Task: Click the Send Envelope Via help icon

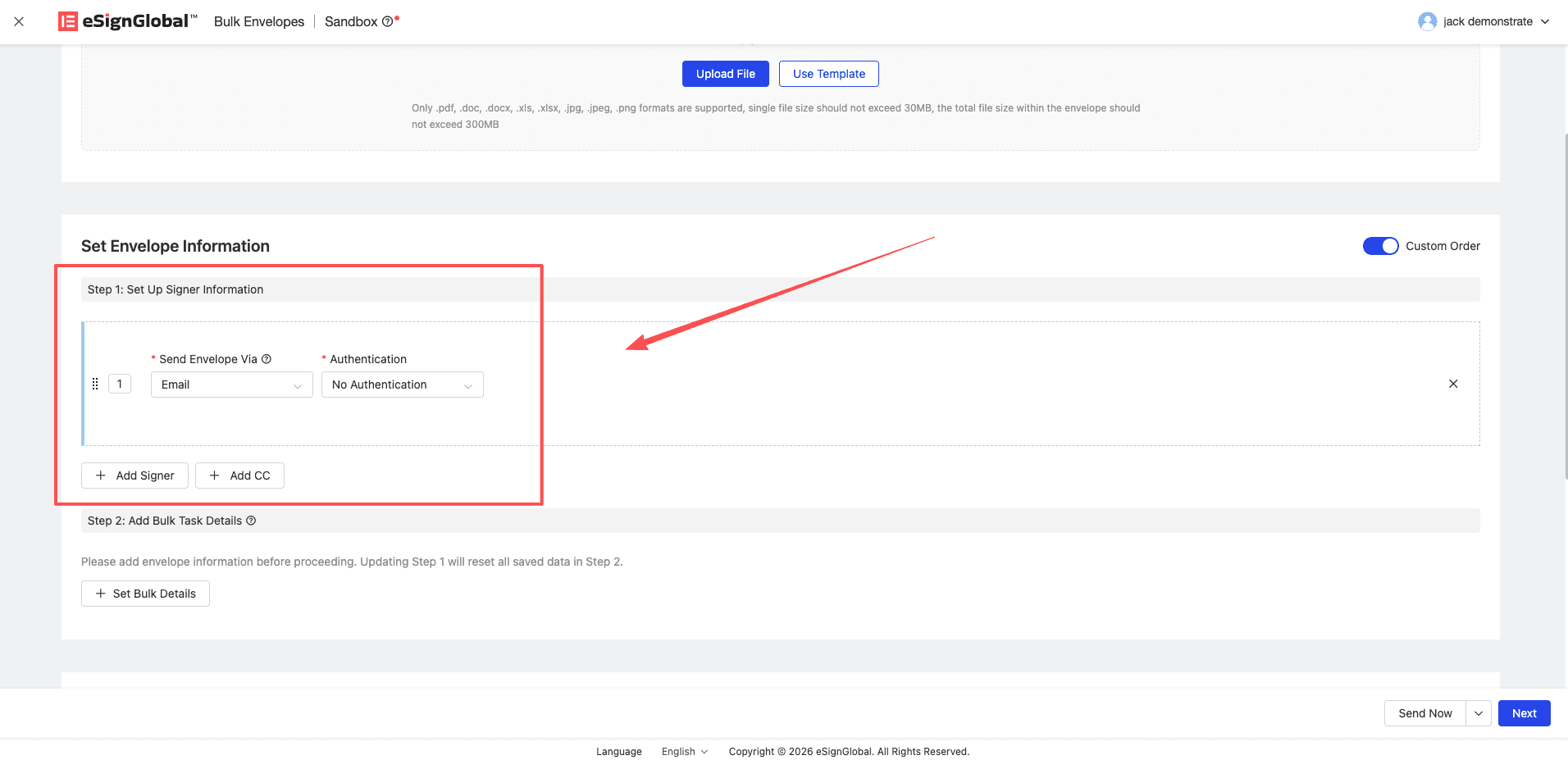Action: [x=267, y=359]
